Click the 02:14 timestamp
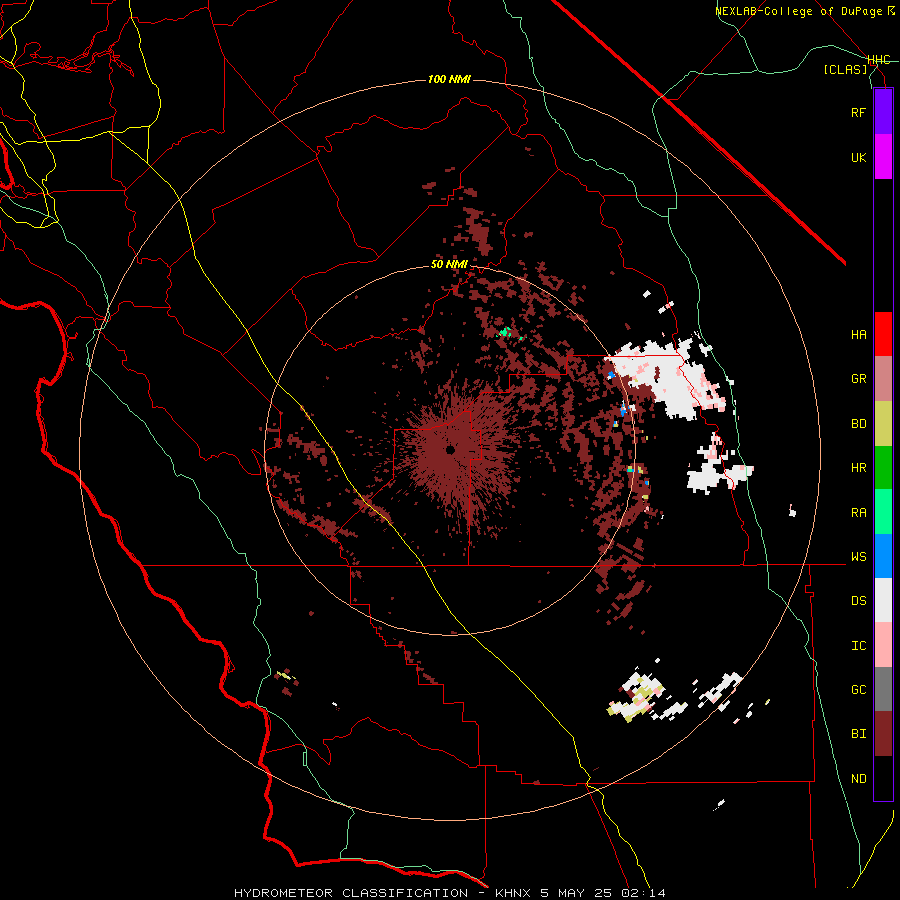 point(643,893)
